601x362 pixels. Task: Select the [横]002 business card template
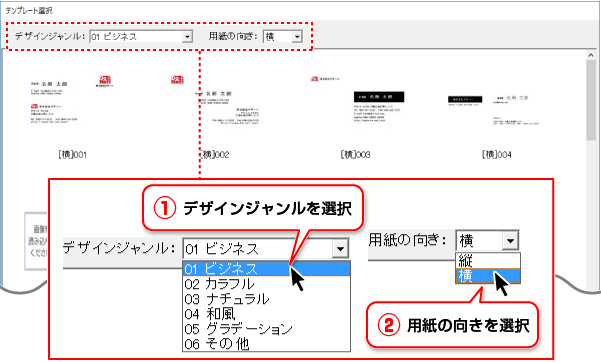(x=215, y=111)
